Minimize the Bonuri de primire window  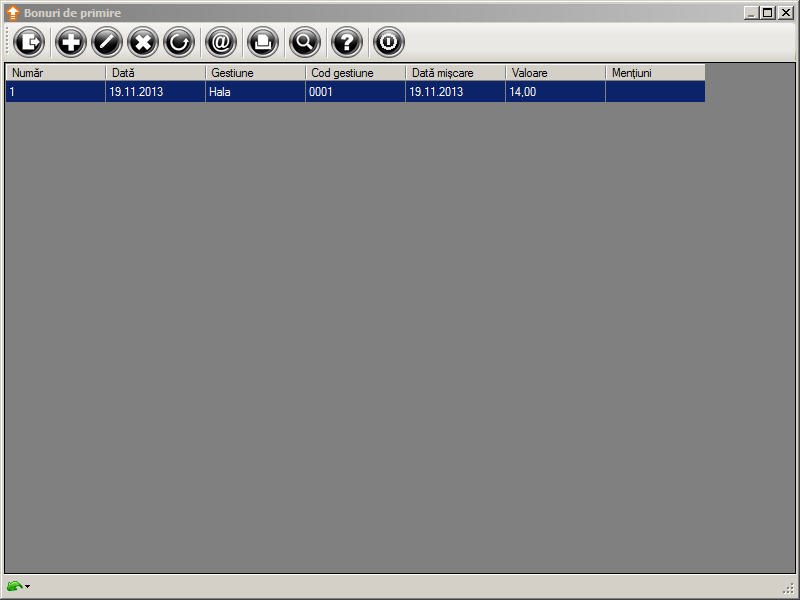click(751, 13)
